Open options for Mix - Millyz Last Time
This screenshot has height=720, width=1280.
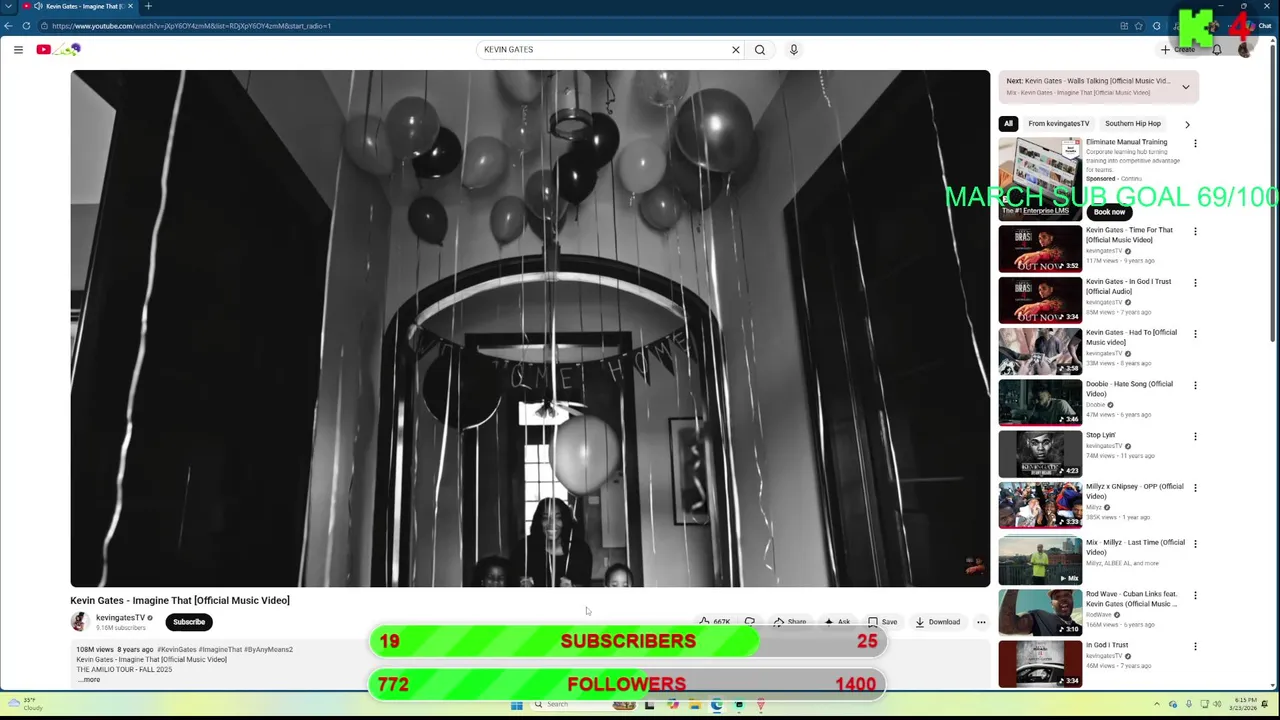point(1195,544)
